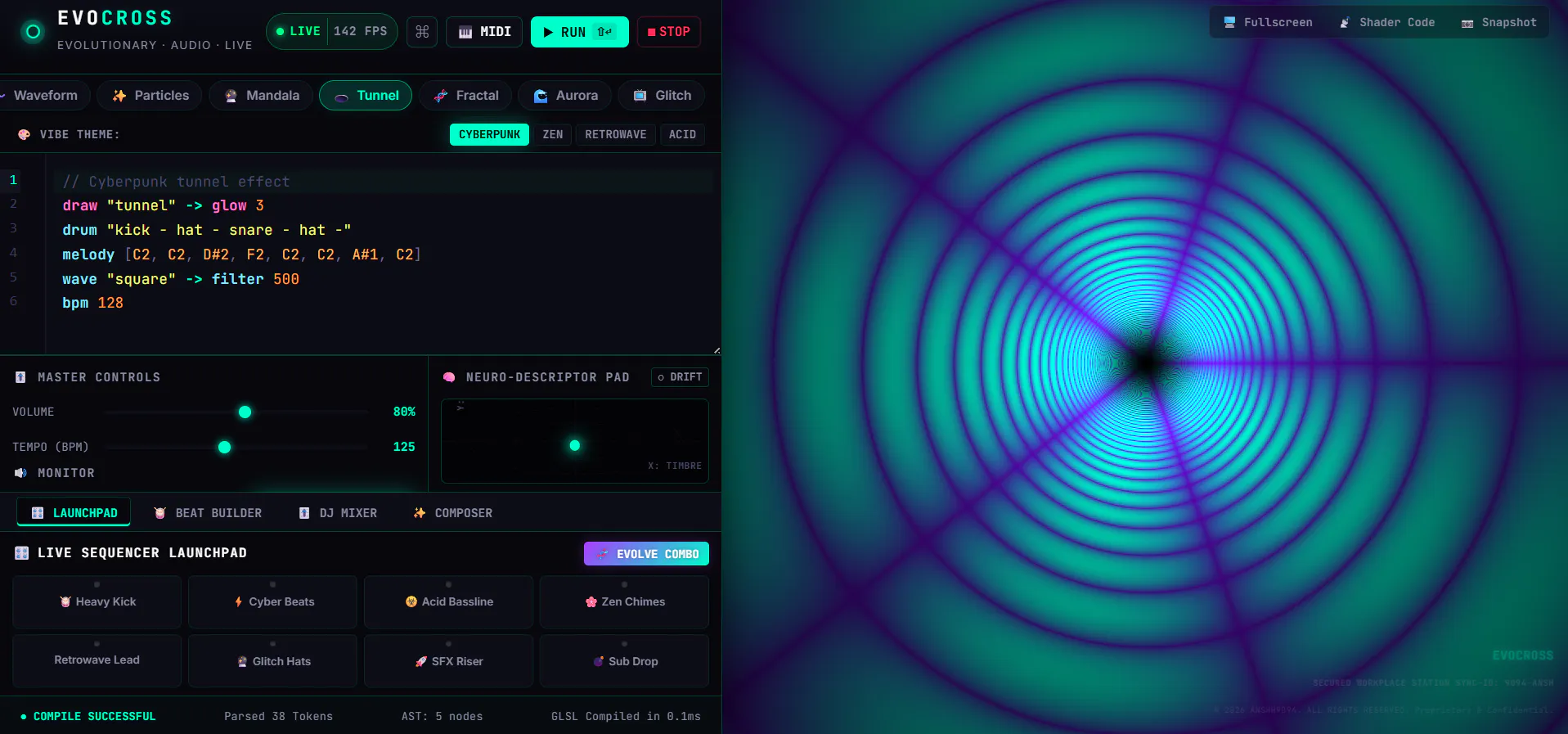Viewport: 1568px width, 734px height.
Task: Launch the SFX Riser pad
Action: tap(448, 661)
